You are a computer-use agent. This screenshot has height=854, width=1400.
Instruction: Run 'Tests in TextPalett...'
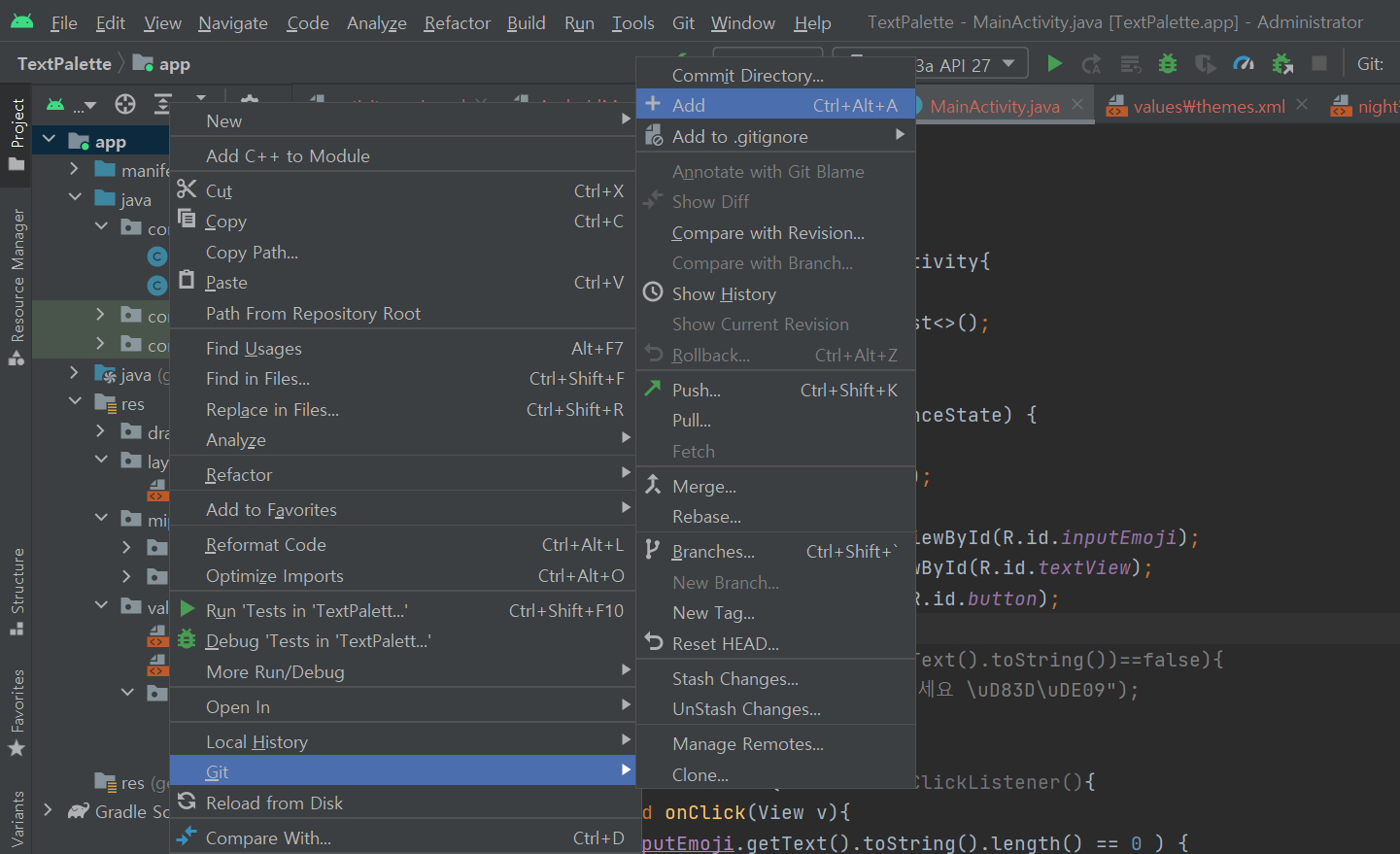point(402,610)
